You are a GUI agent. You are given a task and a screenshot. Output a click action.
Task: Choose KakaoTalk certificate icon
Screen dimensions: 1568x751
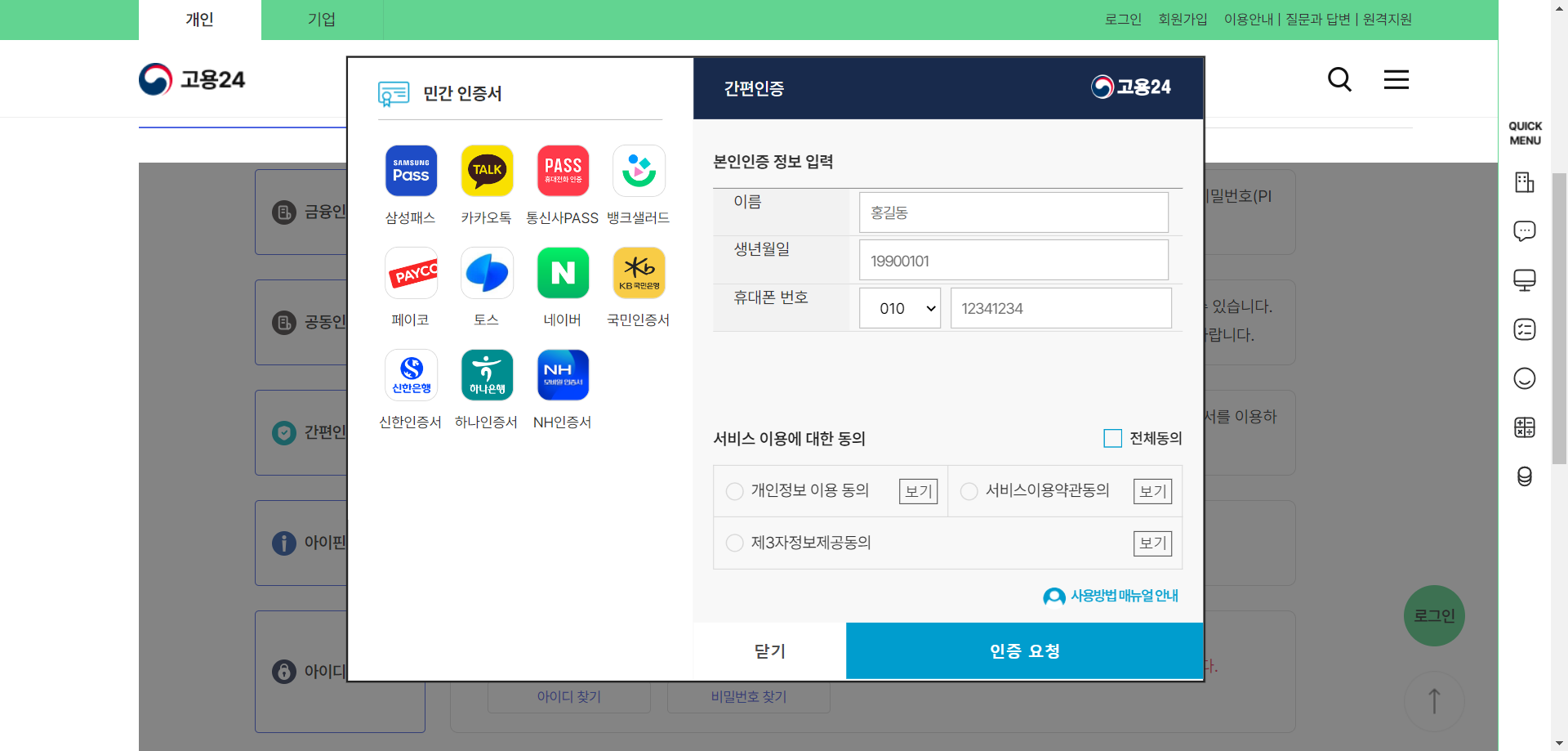click(487, 171)
